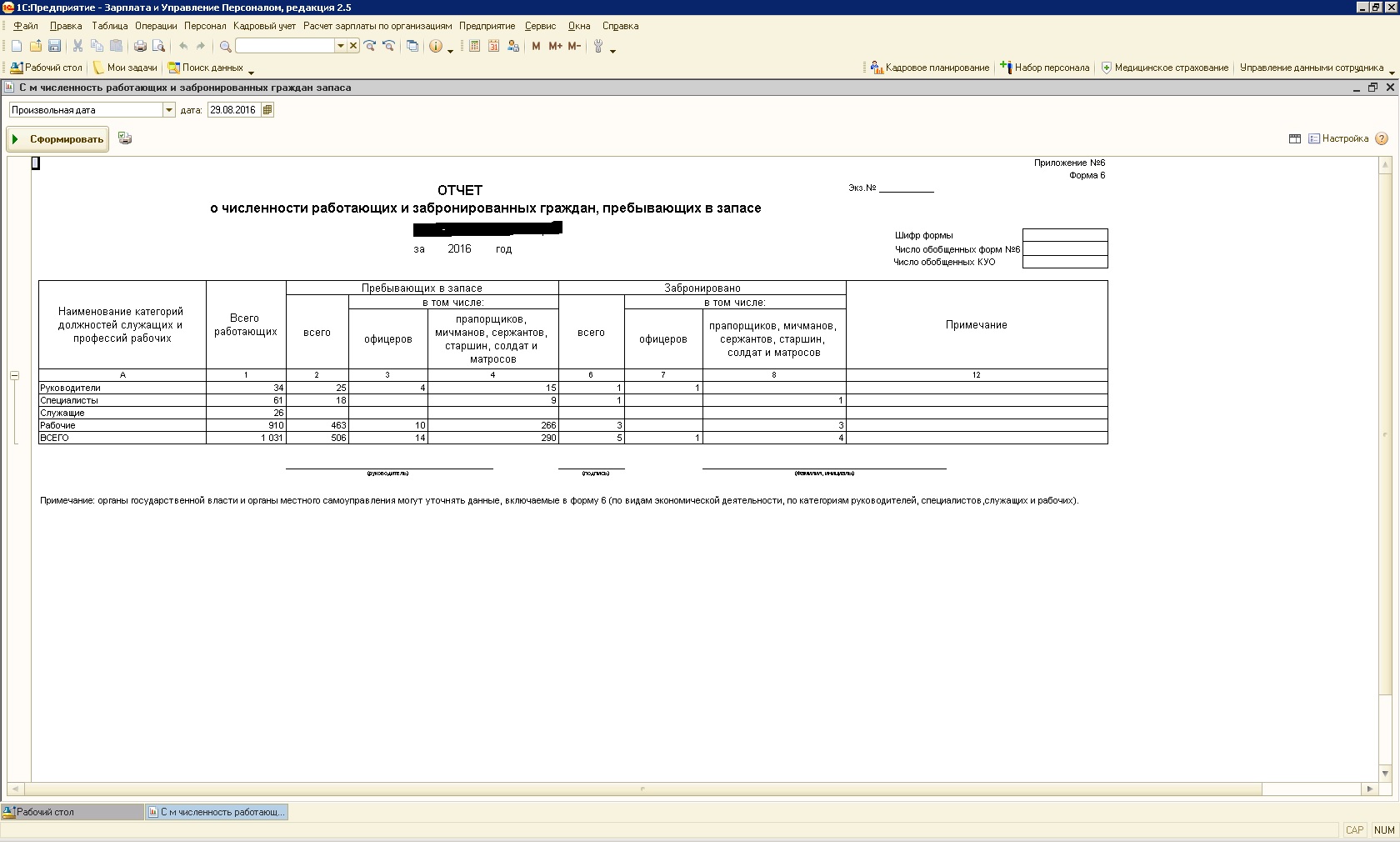
Task: Click the Copy icon in toolbar
Action: [x=97, y=47]
